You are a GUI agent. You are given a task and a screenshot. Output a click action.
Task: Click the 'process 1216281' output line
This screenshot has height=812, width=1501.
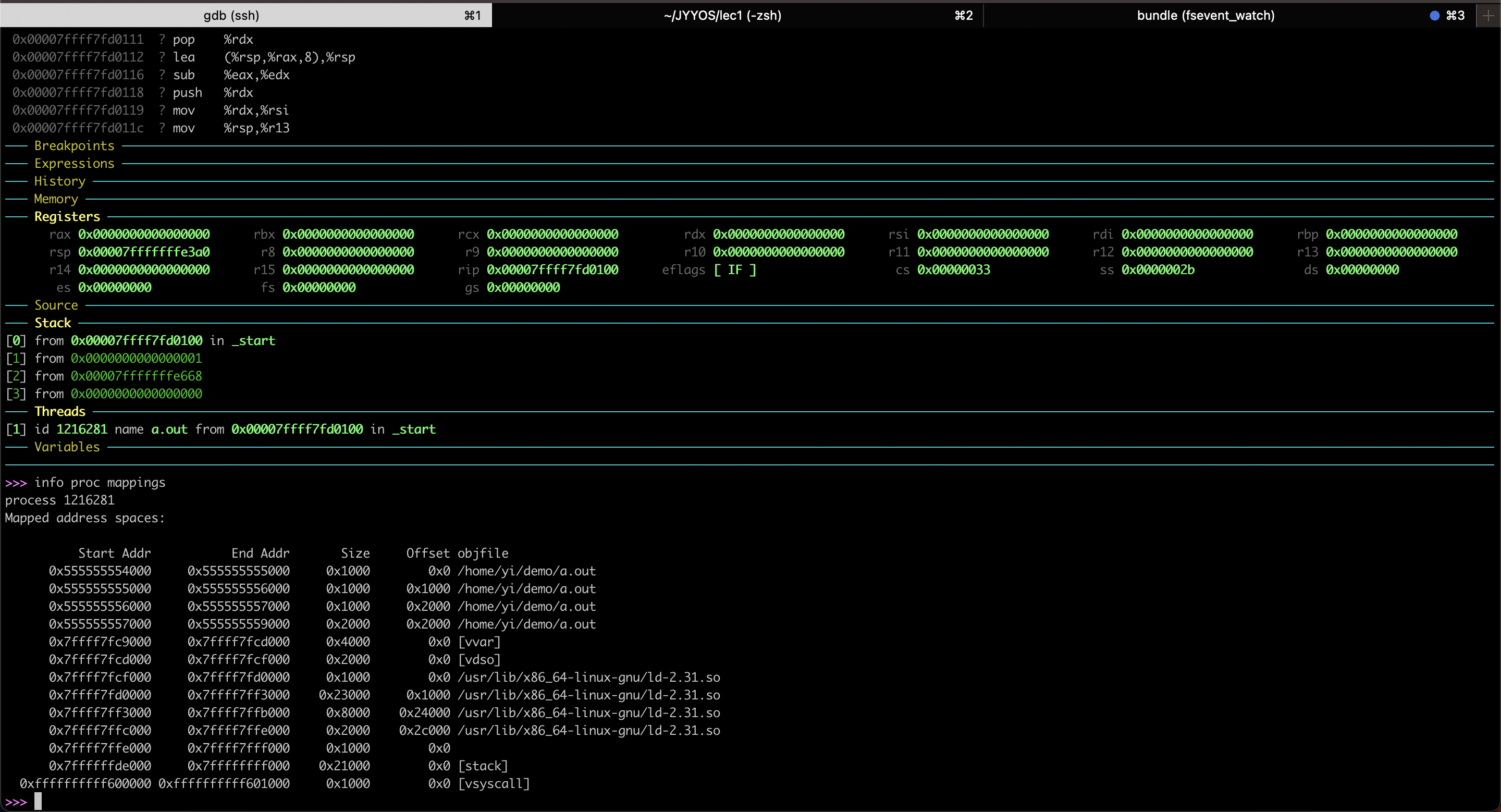(x=59, y=500)
